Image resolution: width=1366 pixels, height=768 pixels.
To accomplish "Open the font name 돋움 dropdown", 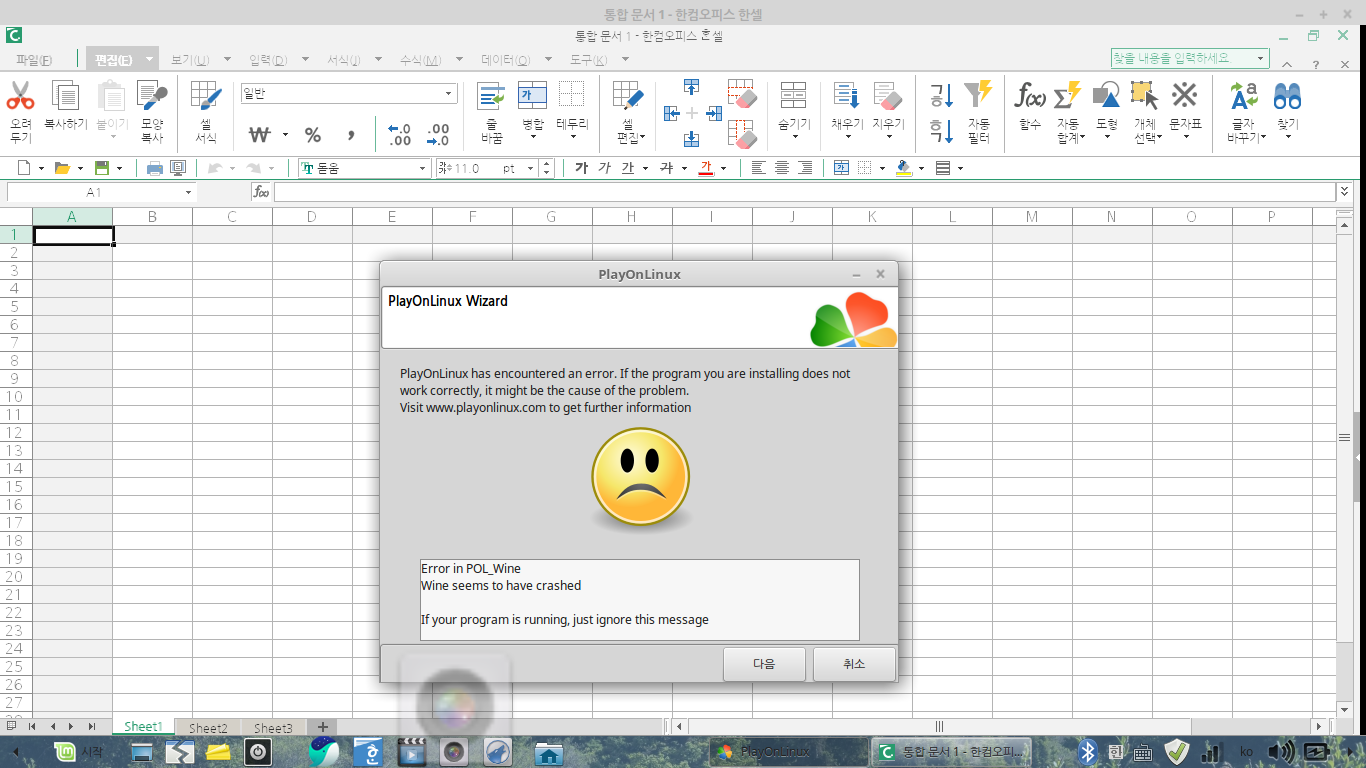I will (423, 168).
